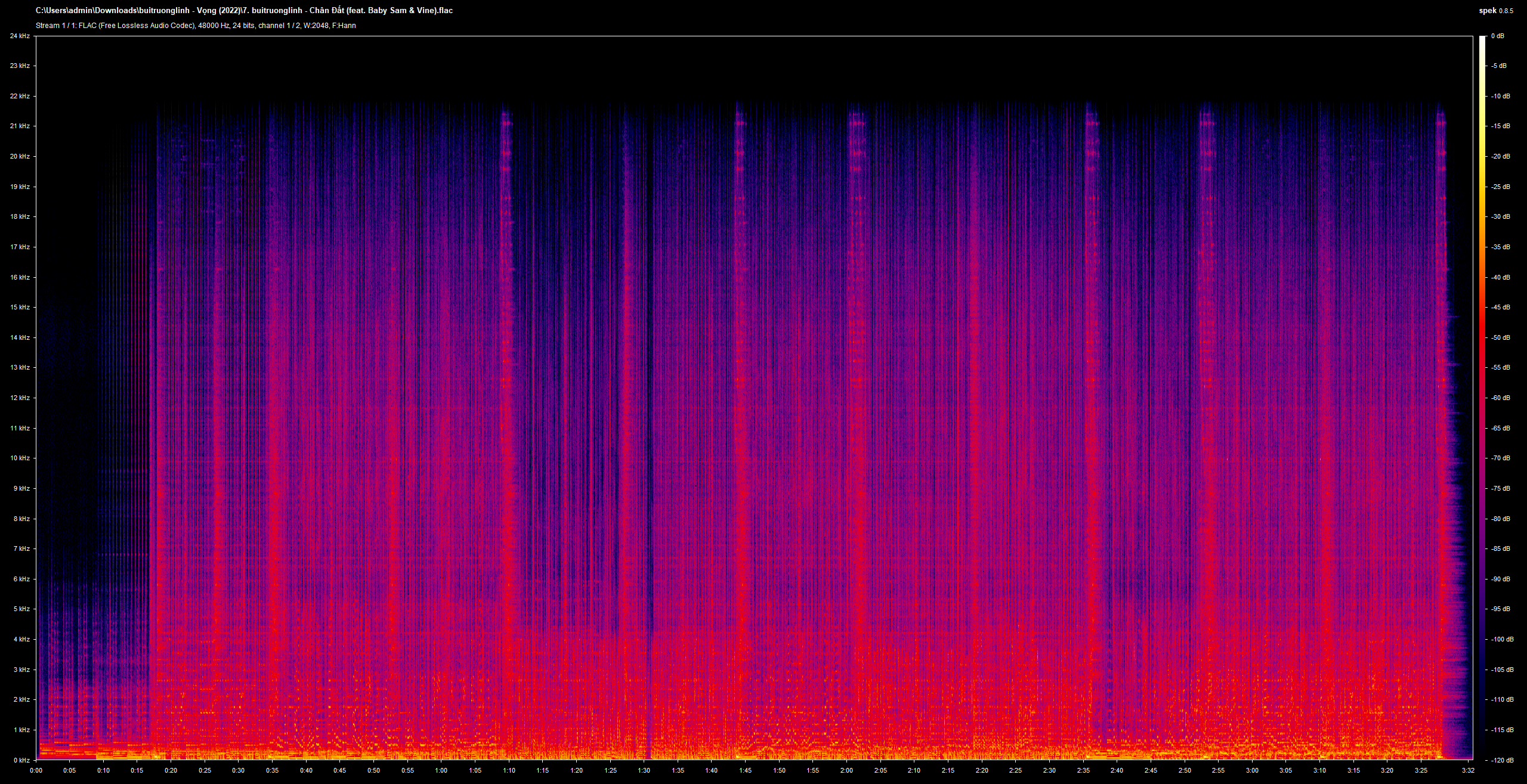Click the 10 kHz frequency axis label

click(x=20, y=458)
